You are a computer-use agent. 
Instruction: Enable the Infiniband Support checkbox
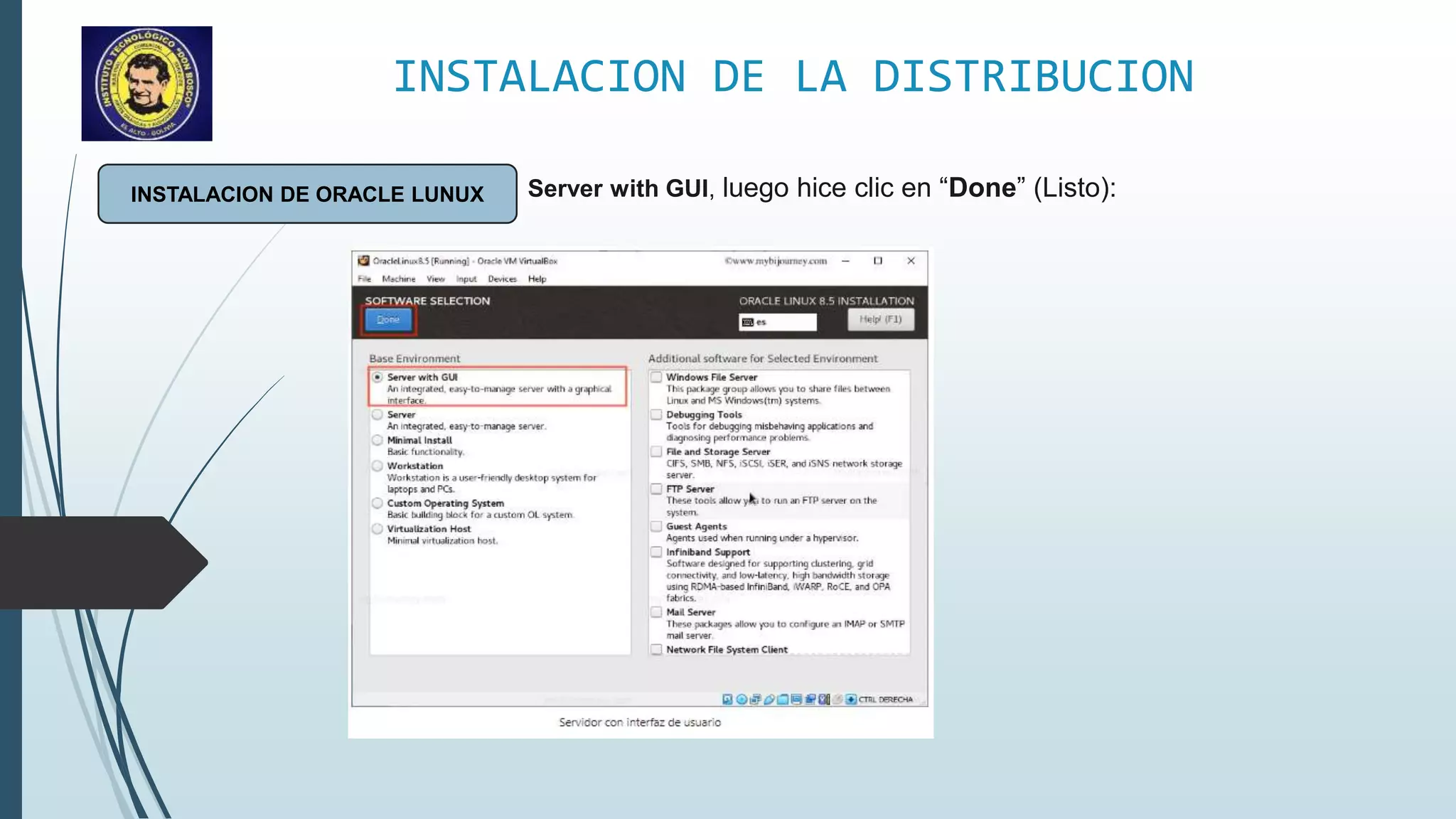656,552
